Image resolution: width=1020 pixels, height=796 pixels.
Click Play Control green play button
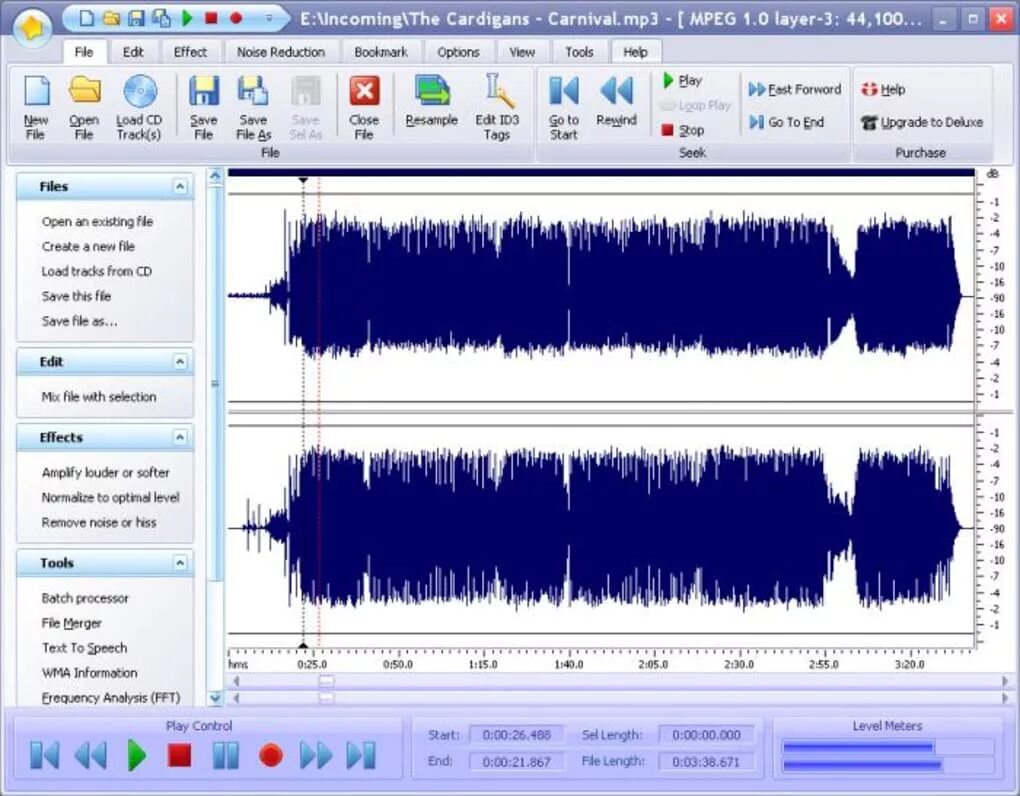pos(136,756)
